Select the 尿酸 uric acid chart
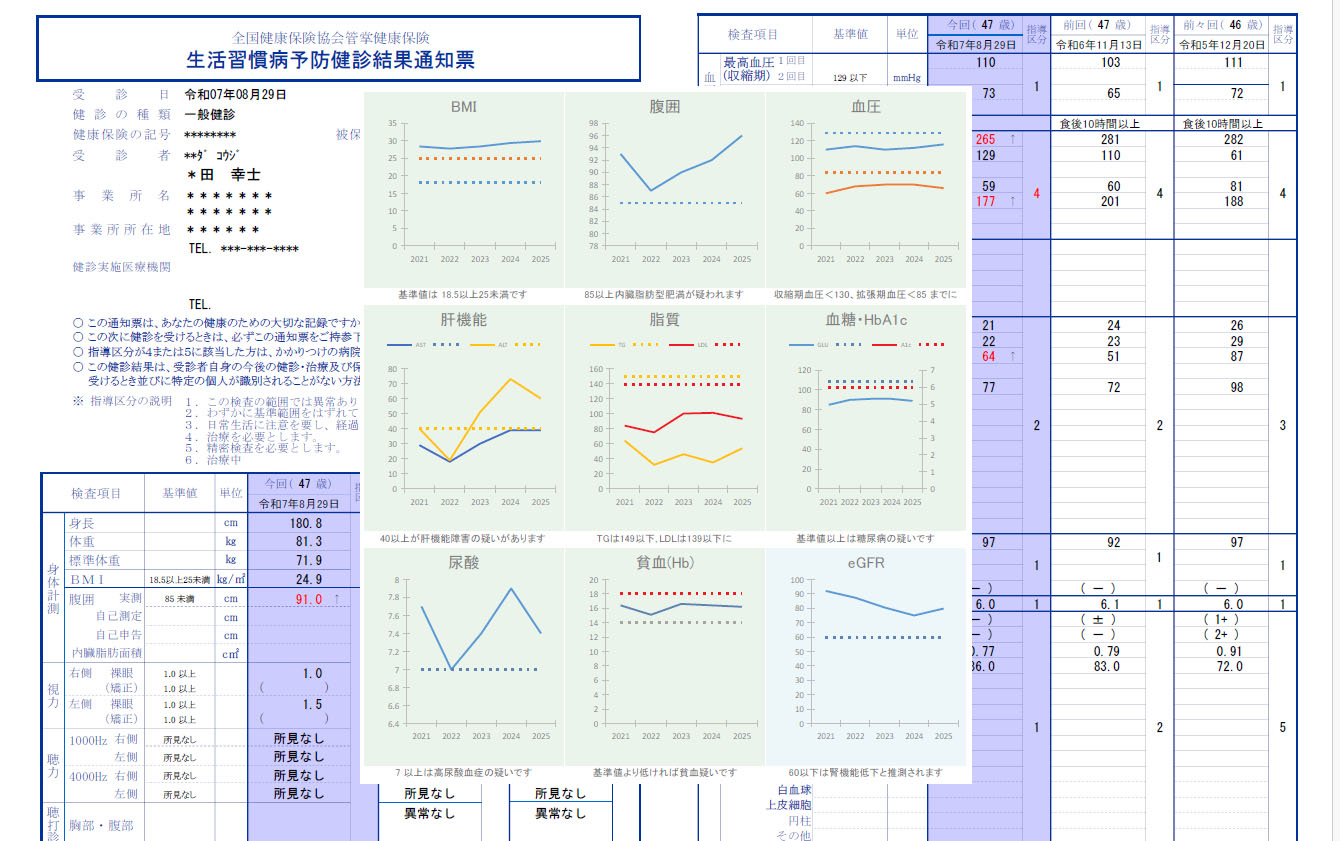 (x=463, y=655)
